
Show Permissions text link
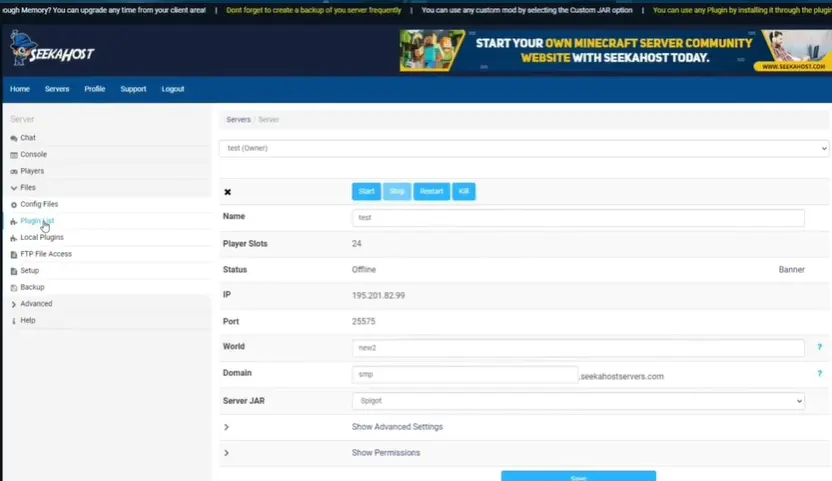click(386, 453)
